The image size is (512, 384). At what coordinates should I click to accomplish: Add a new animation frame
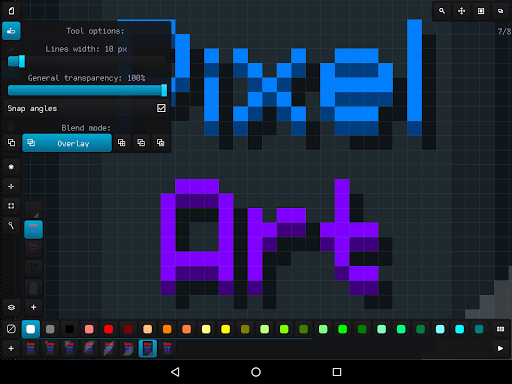click(x=11, y=348)
